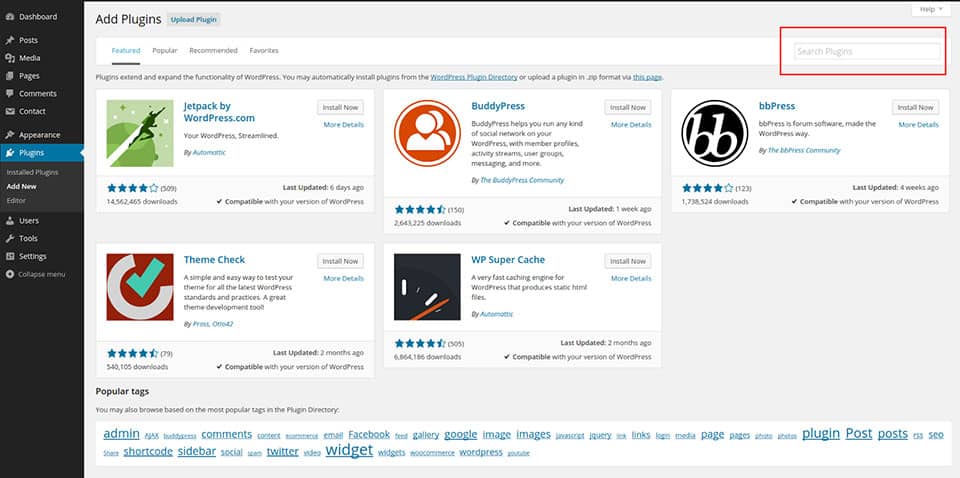The width and height of the screenshot is (960, 478).
Task: Browse the twitter popular tag
Action: pos(283,452)
